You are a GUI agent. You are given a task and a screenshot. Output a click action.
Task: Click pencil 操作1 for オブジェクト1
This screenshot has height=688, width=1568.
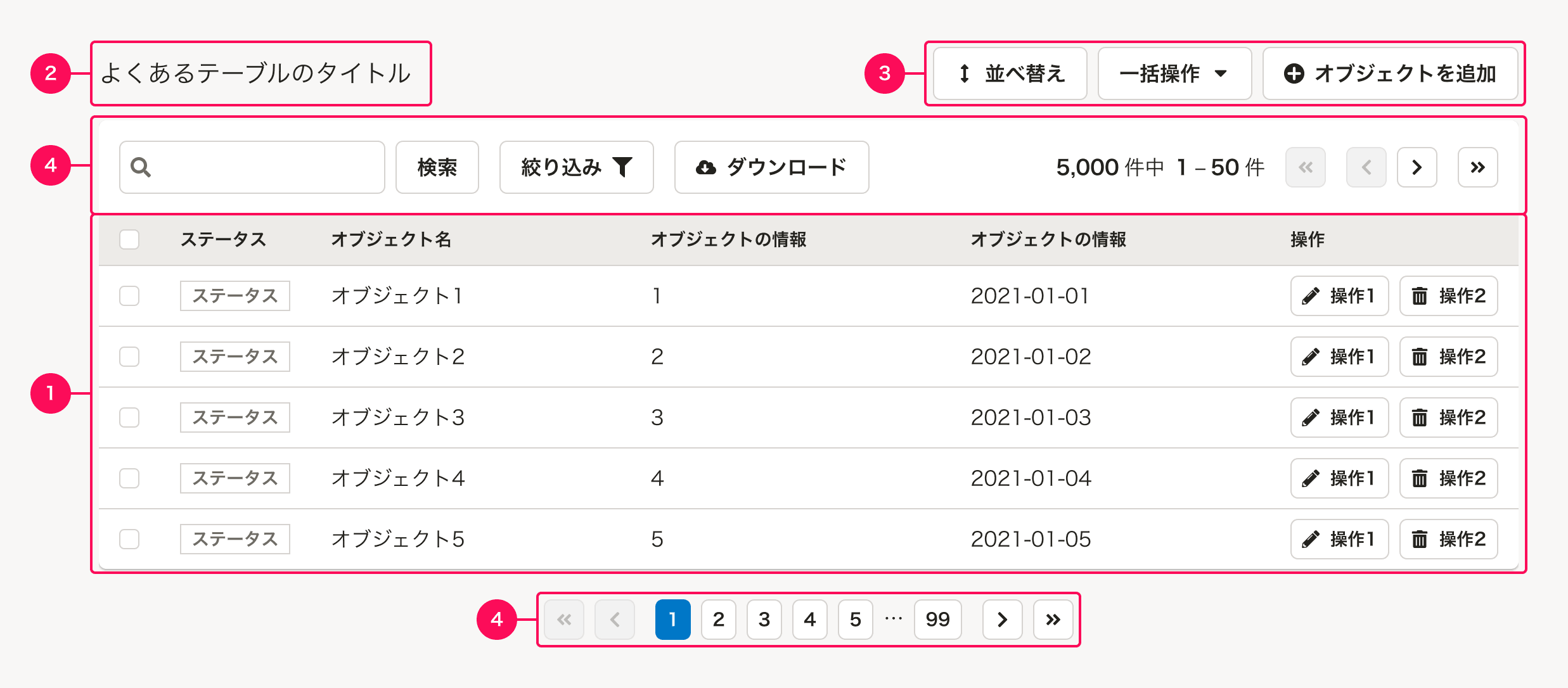coord(1339,296)
